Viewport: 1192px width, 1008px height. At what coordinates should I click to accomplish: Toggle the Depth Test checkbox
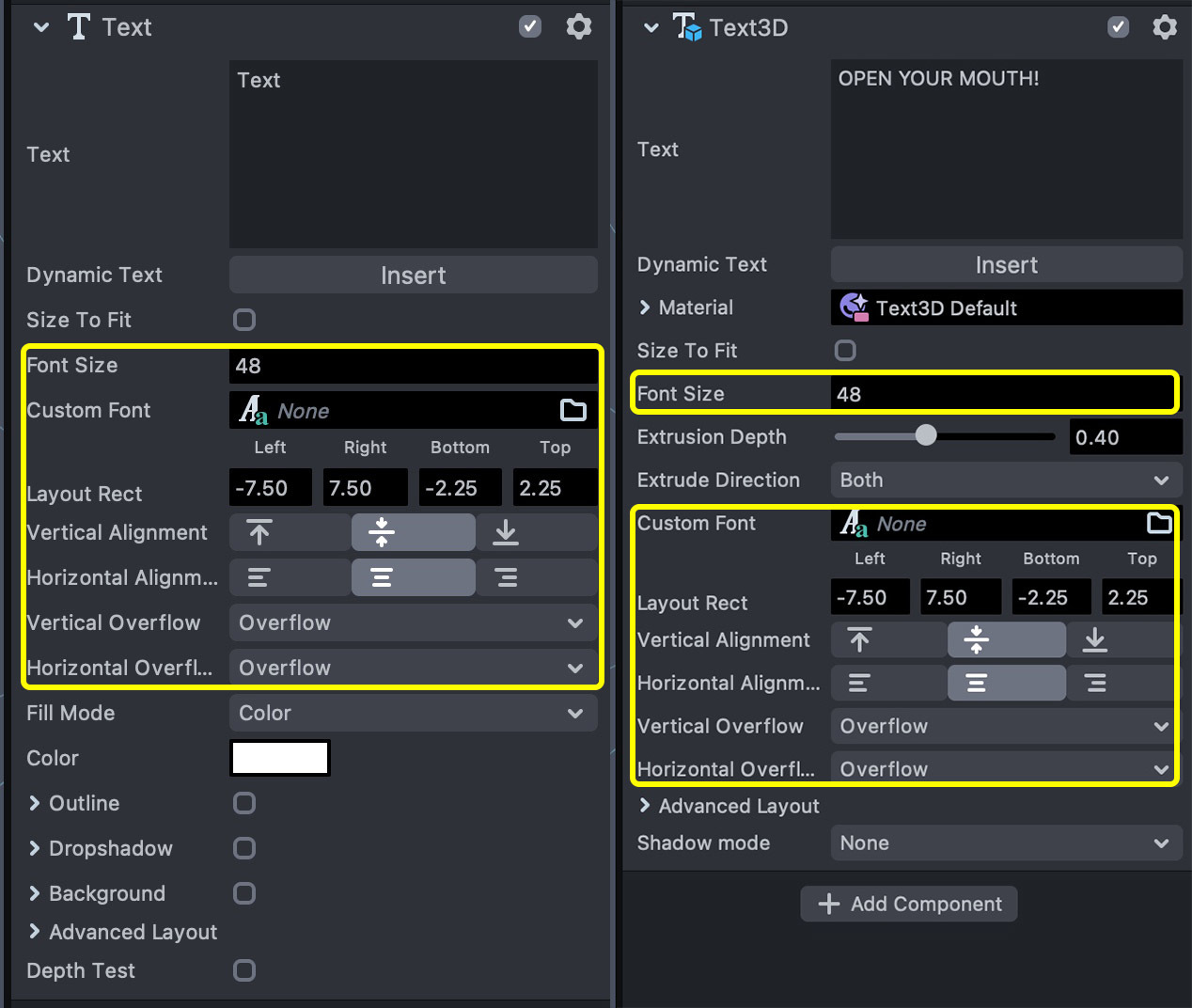244,970
